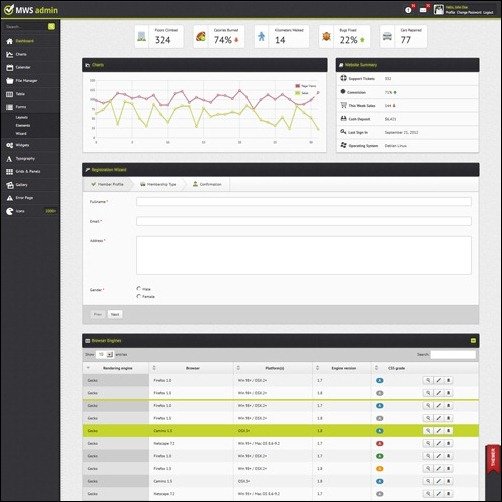Image resolution: width=502 pixels, height=502 pixels.
Task: Switch to Membership Type wizard tab
Action: click(x=158, y=184)
